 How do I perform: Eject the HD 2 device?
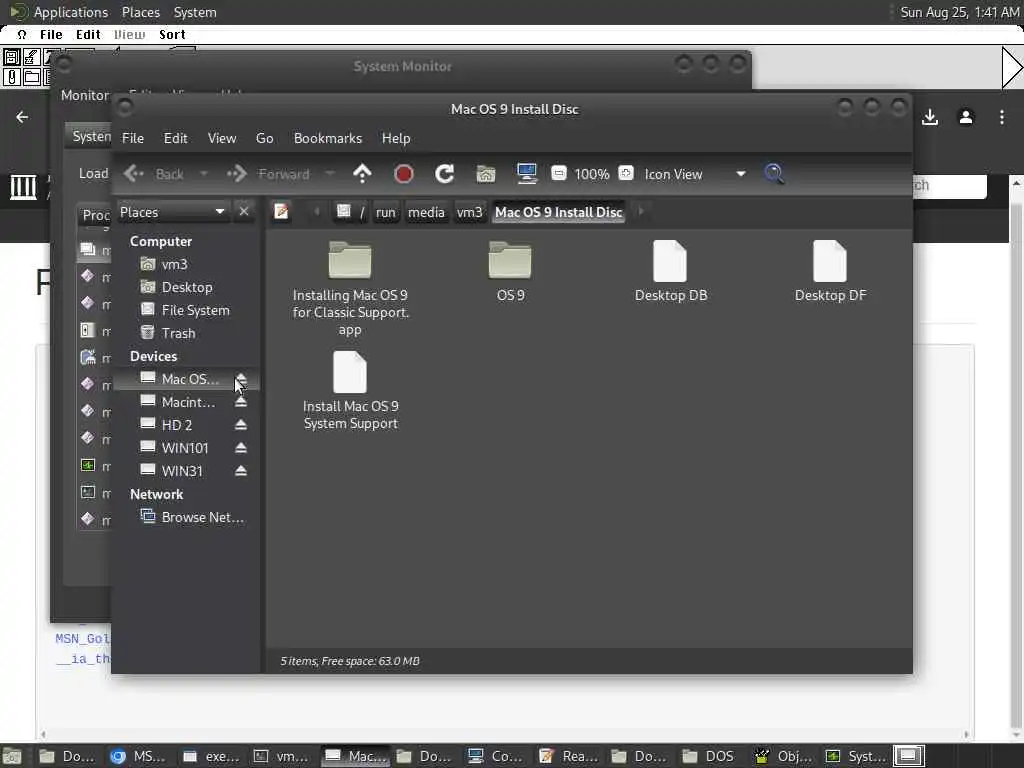click(x=241, y=425)
